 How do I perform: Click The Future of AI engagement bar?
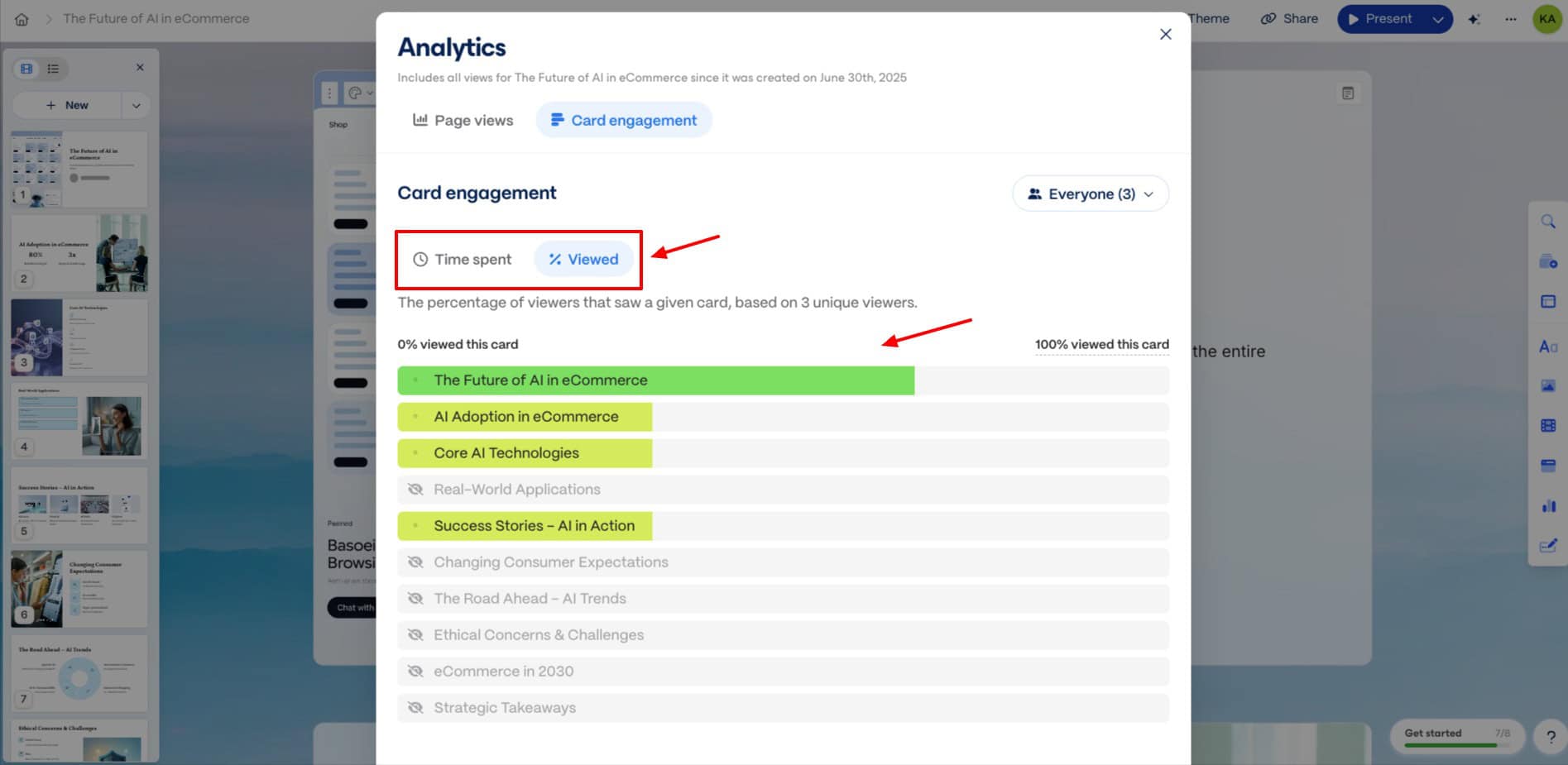pos(655,380)
